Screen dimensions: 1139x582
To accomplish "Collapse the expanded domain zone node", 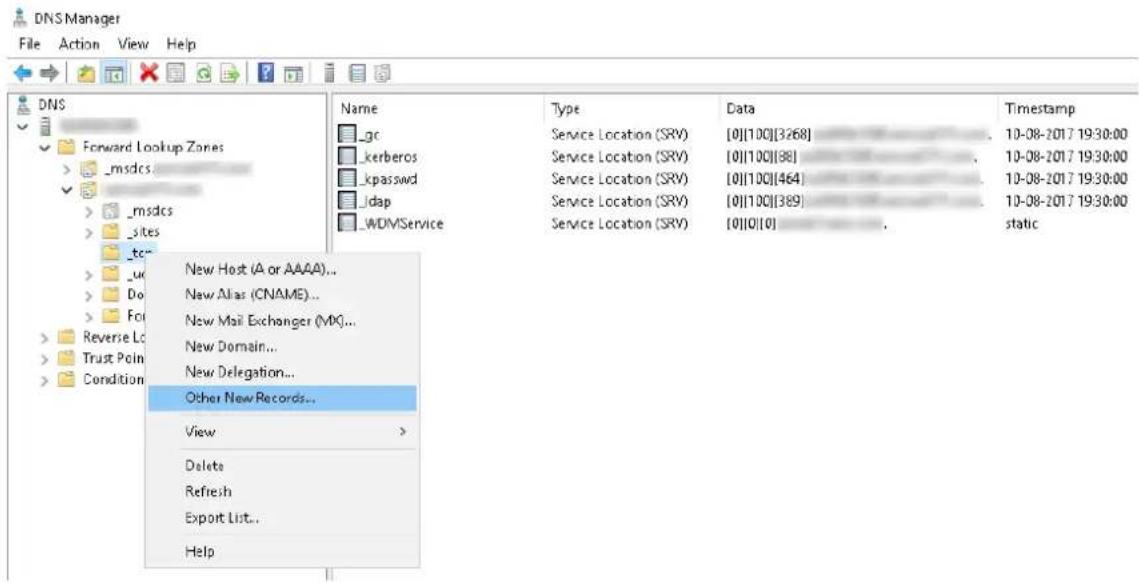I will (67, 190).
